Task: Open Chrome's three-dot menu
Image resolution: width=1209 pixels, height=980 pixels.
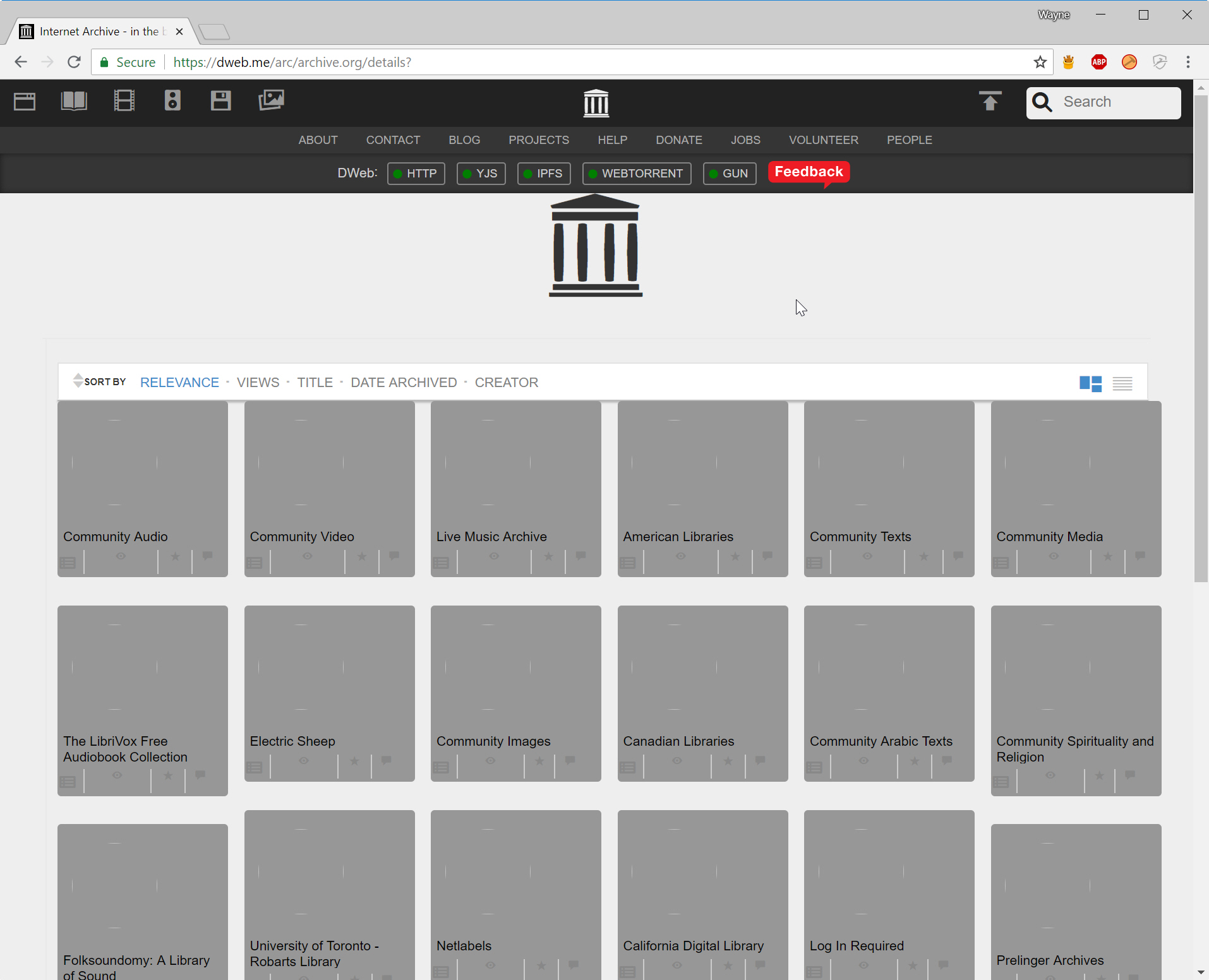Action: tap(1188, 62)
